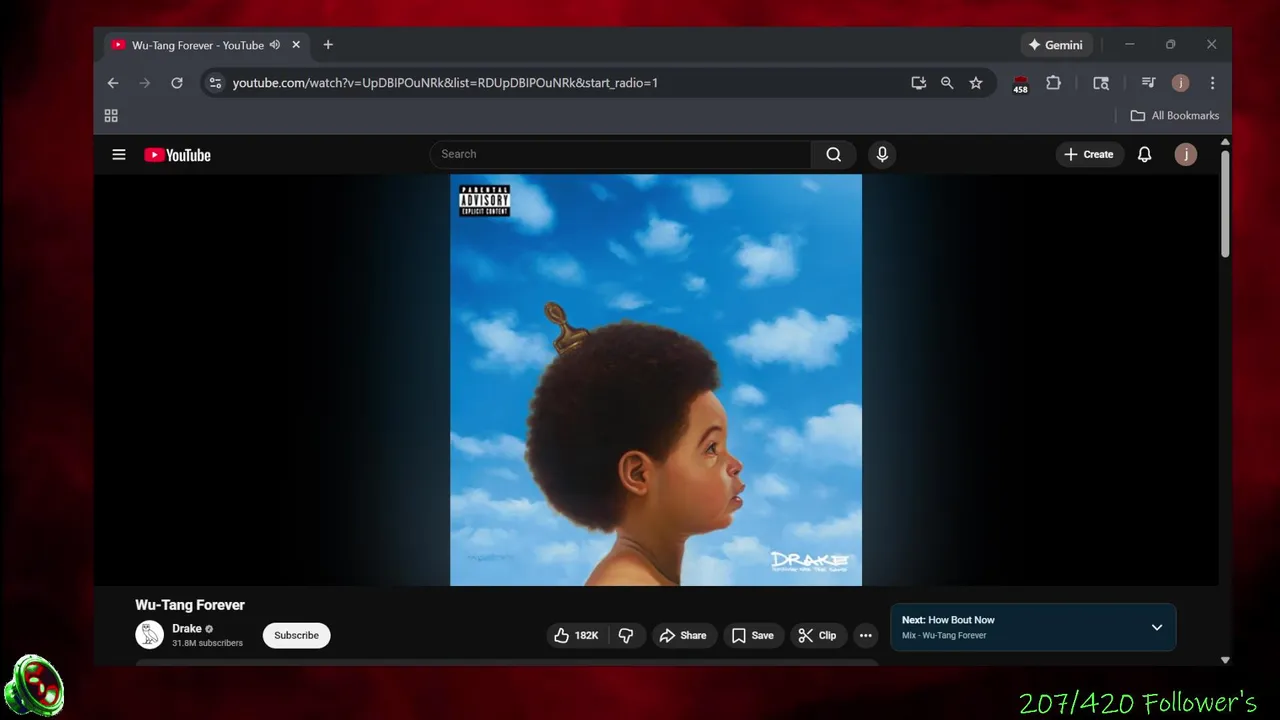This screenshot has width=1280, height=720.
Task: Create a Clip of the video
Action: (817, 635)
